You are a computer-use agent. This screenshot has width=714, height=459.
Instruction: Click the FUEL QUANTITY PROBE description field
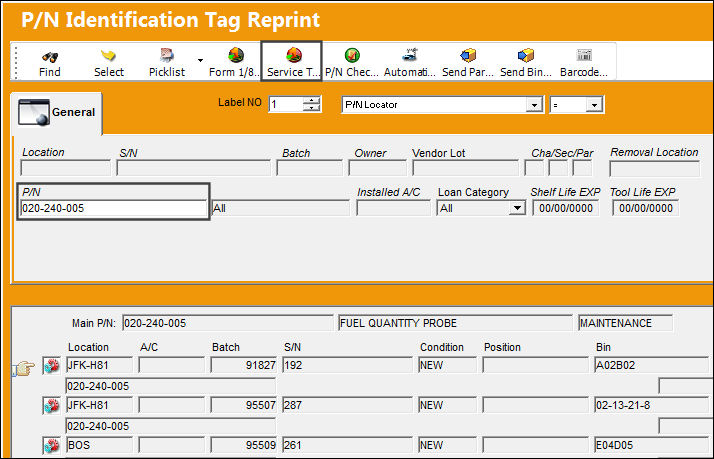455,323
